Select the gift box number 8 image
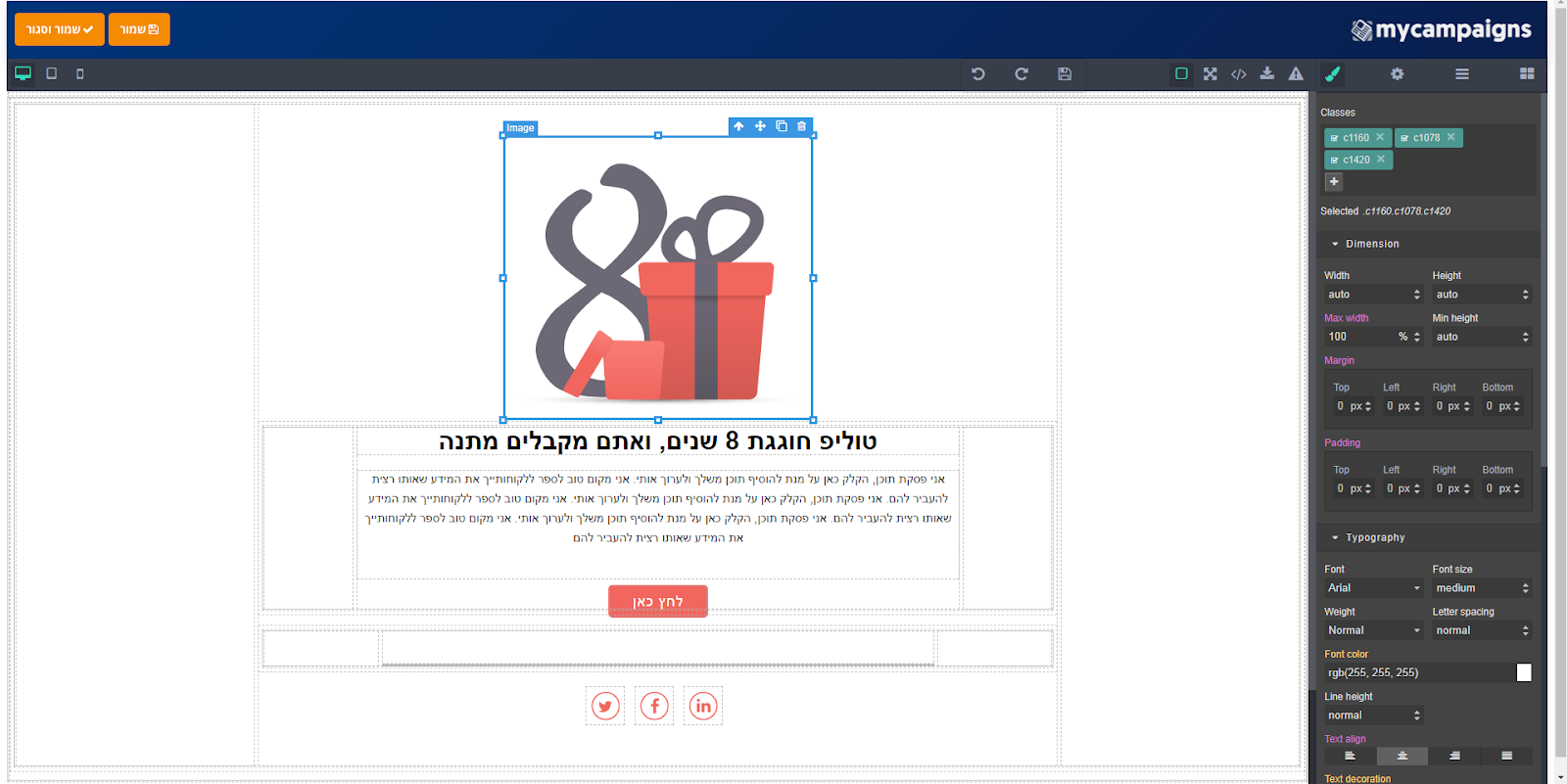This screenshot has height=784, width=1567. (x=658, y=279)
